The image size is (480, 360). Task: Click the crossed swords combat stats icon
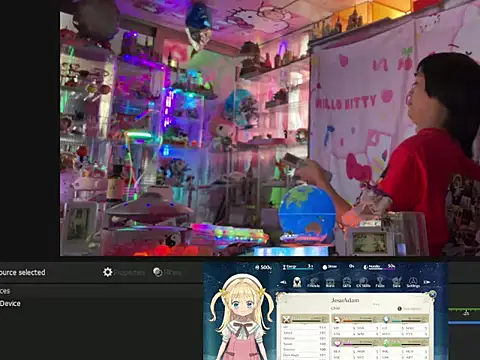(x=286, y=319)
